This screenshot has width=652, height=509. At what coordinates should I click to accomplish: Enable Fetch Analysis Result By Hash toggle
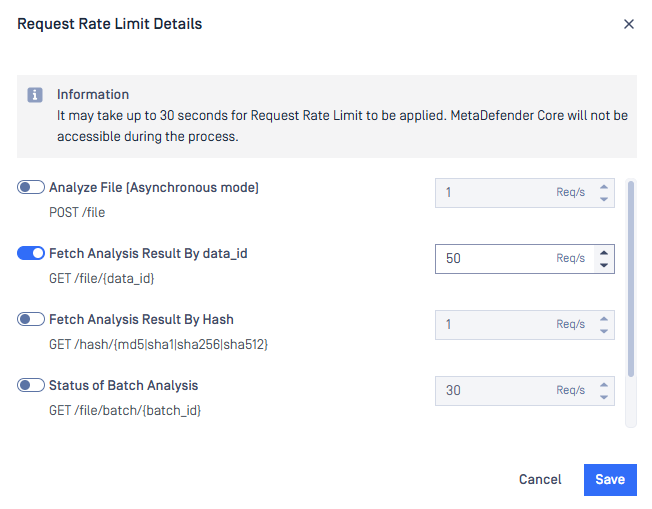[31, 319]
